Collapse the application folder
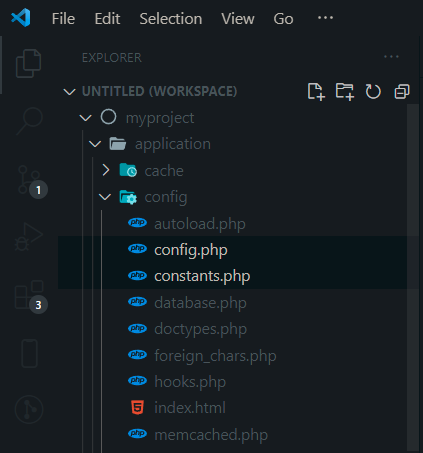 pos(95,144)
